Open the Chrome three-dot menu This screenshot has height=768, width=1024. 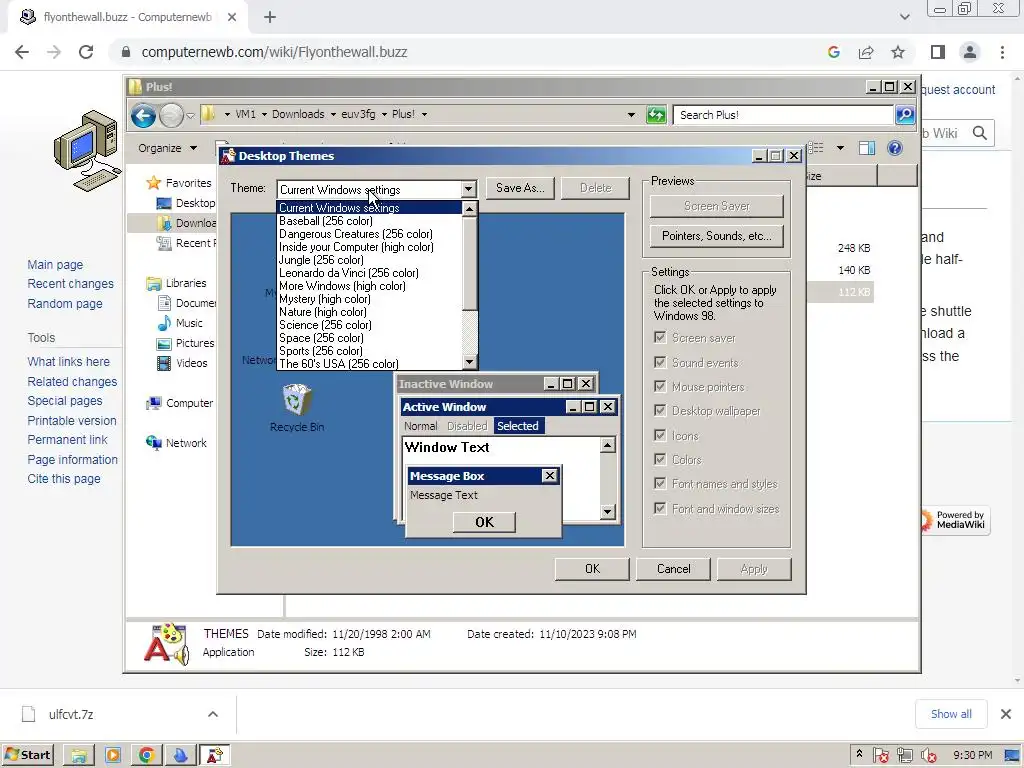[x=1002, y=52]
